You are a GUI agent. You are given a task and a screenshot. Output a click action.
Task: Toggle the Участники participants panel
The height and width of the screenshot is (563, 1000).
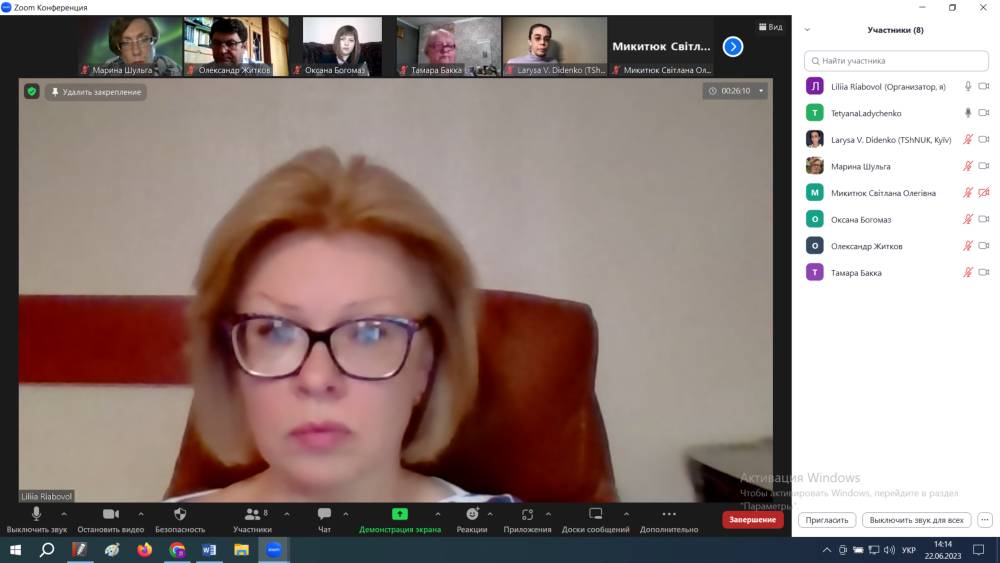252,514
